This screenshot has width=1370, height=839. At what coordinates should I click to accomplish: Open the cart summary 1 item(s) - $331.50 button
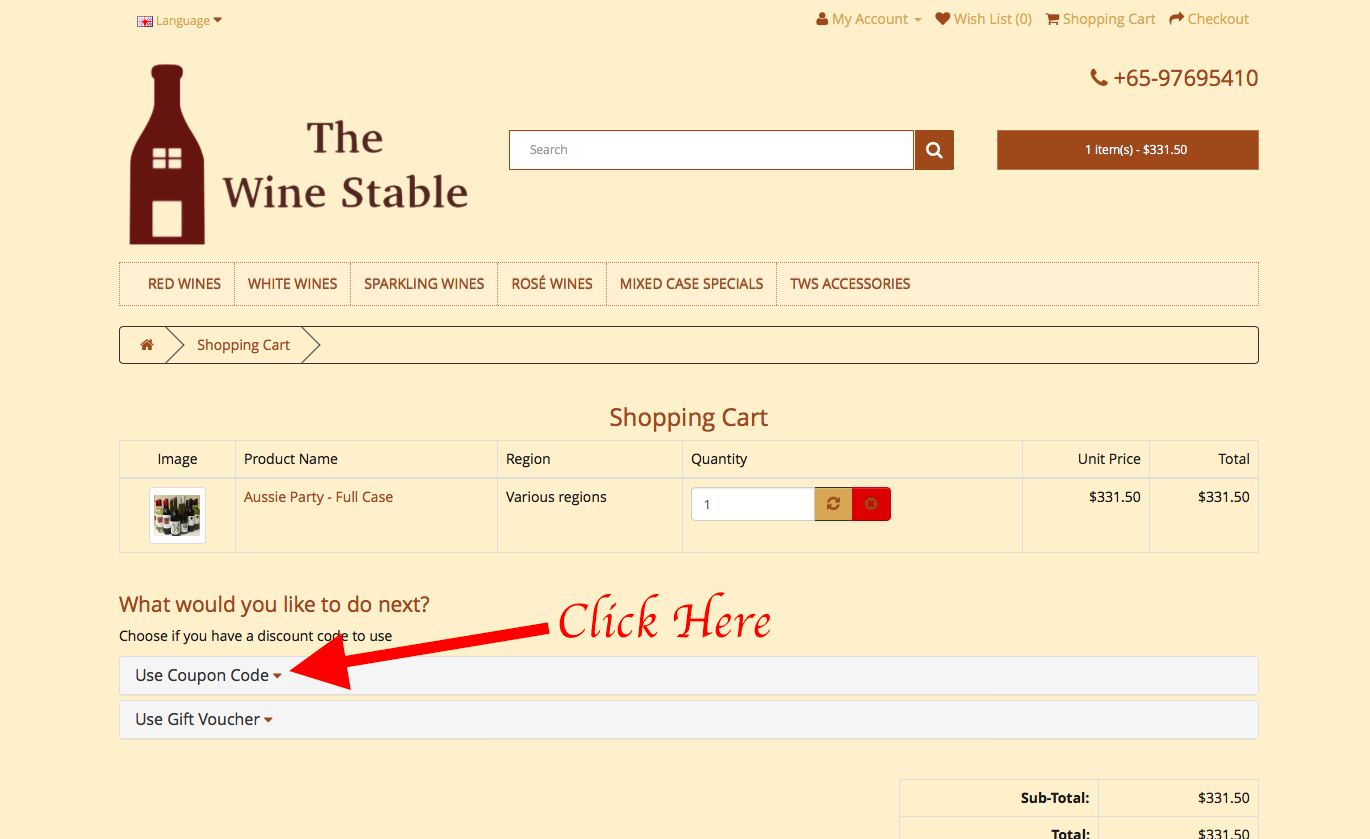(1127, 150)
